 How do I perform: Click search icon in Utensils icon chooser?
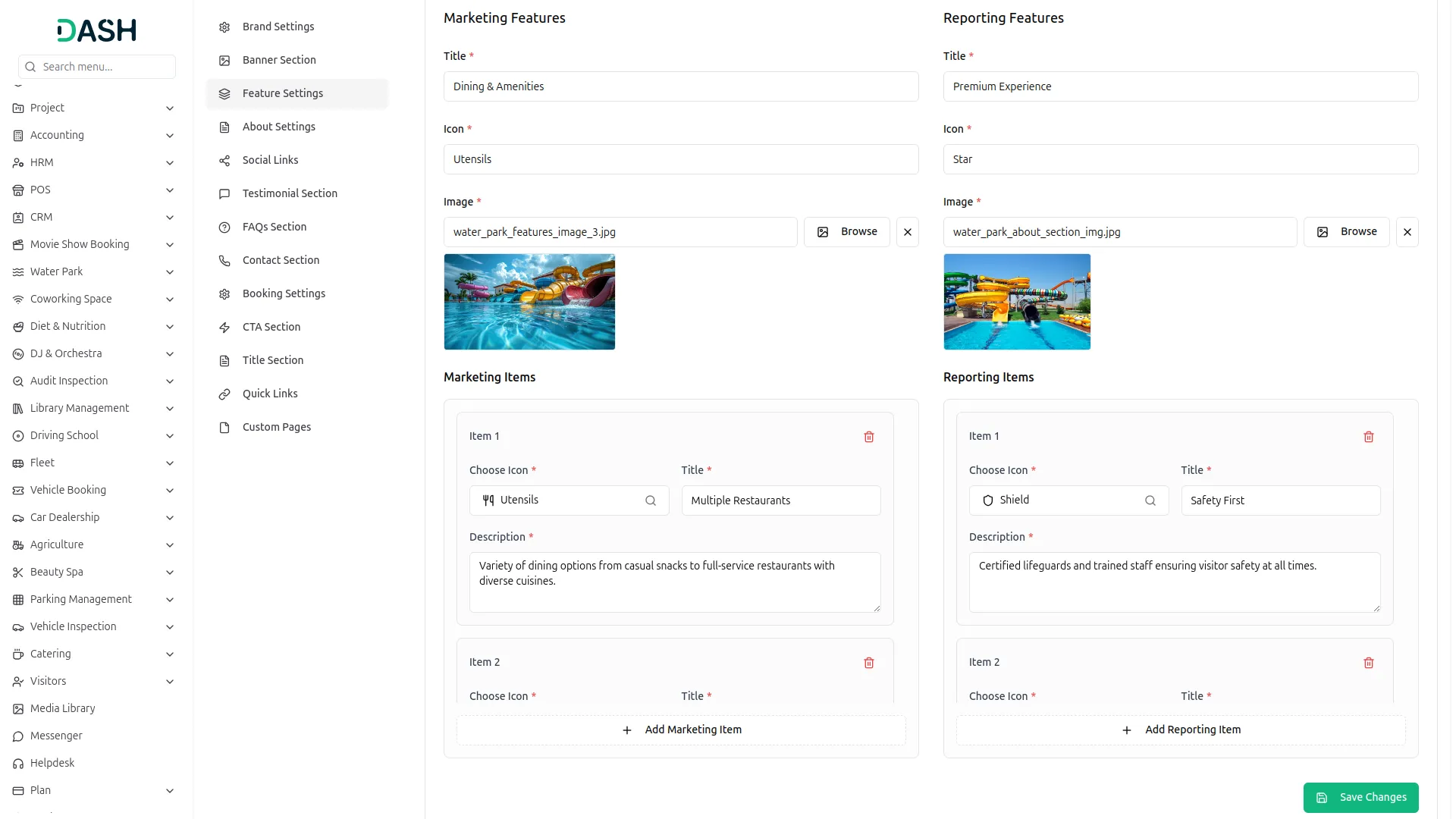651,500
